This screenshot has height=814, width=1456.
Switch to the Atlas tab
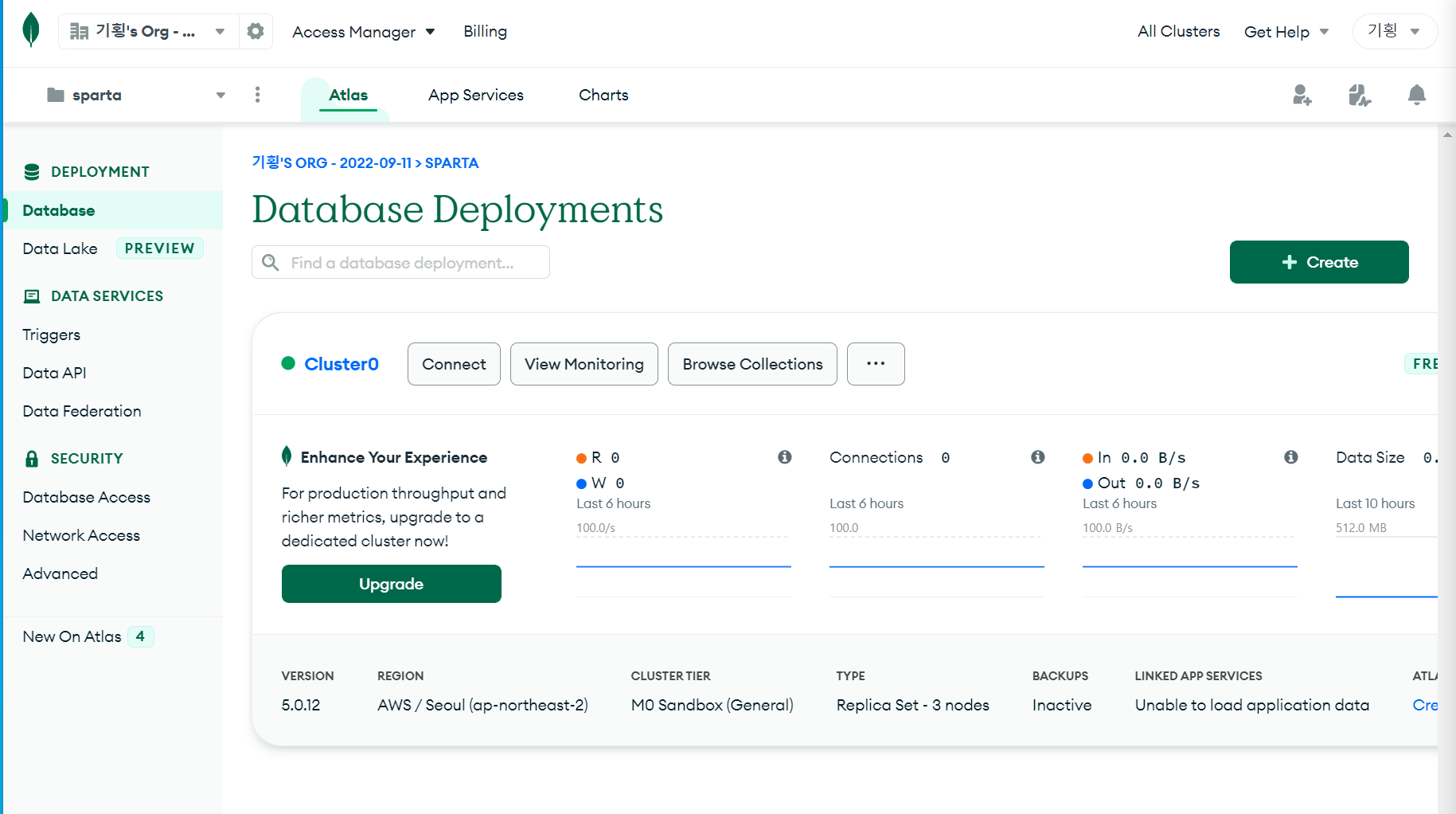pos(348,95)
